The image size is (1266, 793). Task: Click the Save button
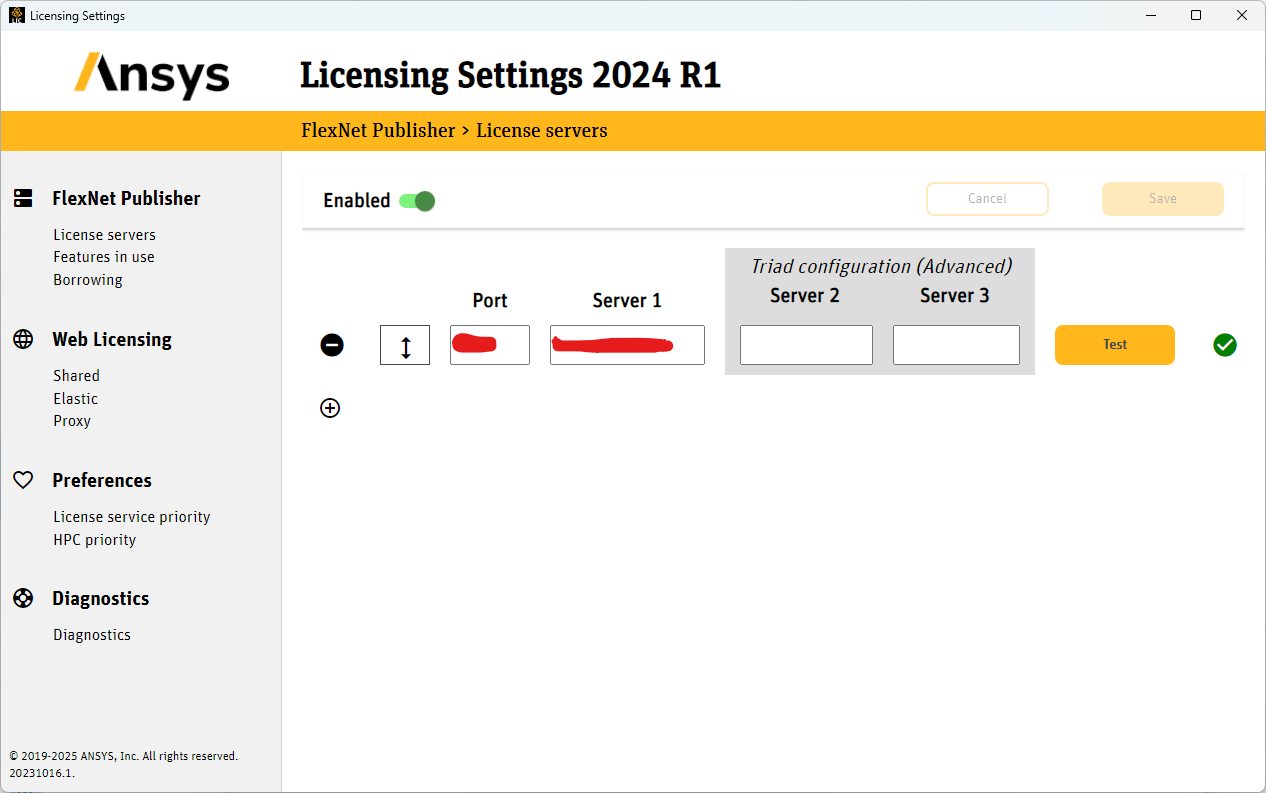point(1163,199)
